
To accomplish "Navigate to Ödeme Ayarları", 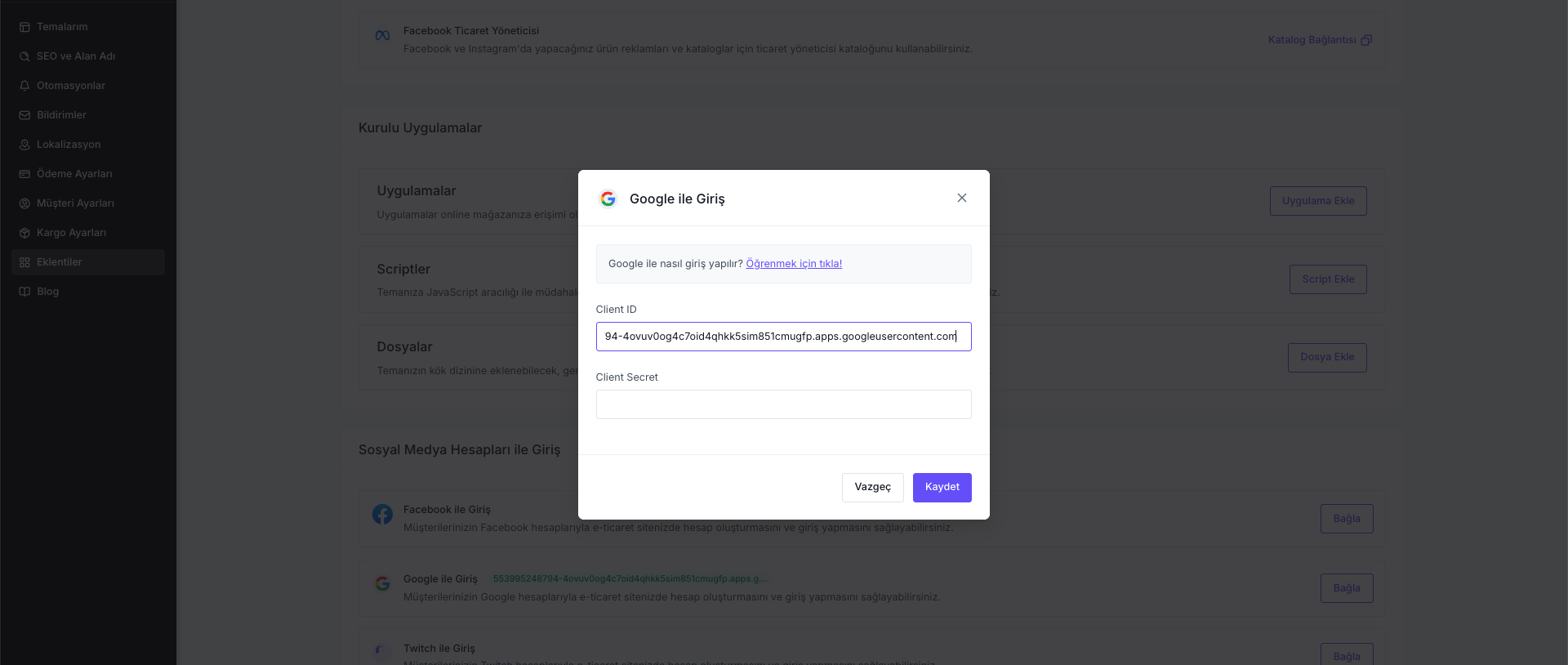I will pyautogui.click(x=88, y=174).
